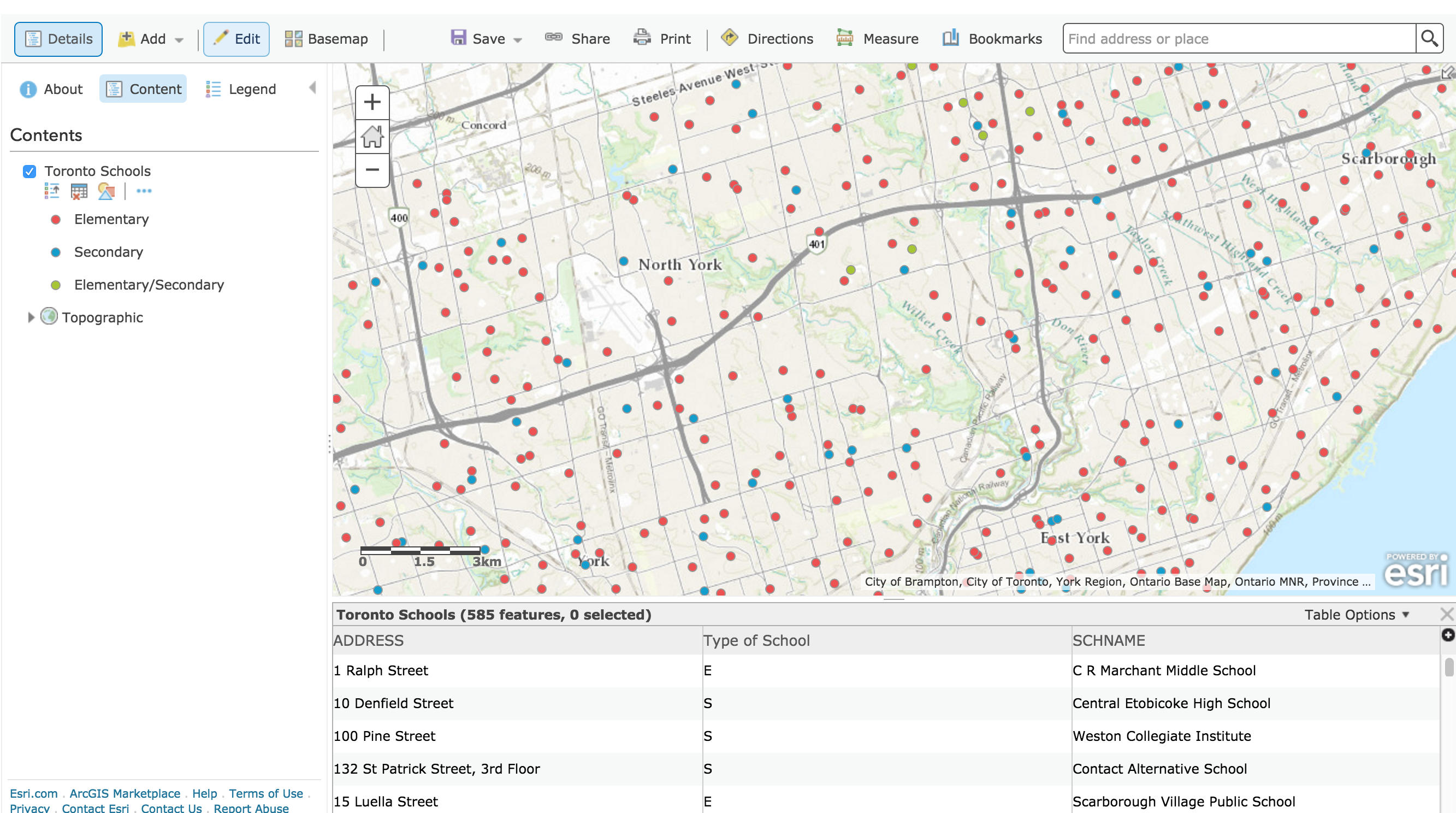The width and height of the screenshot is (1456, 813).
Task: Collapse the side panel arrow
Action: coord(312,87)
